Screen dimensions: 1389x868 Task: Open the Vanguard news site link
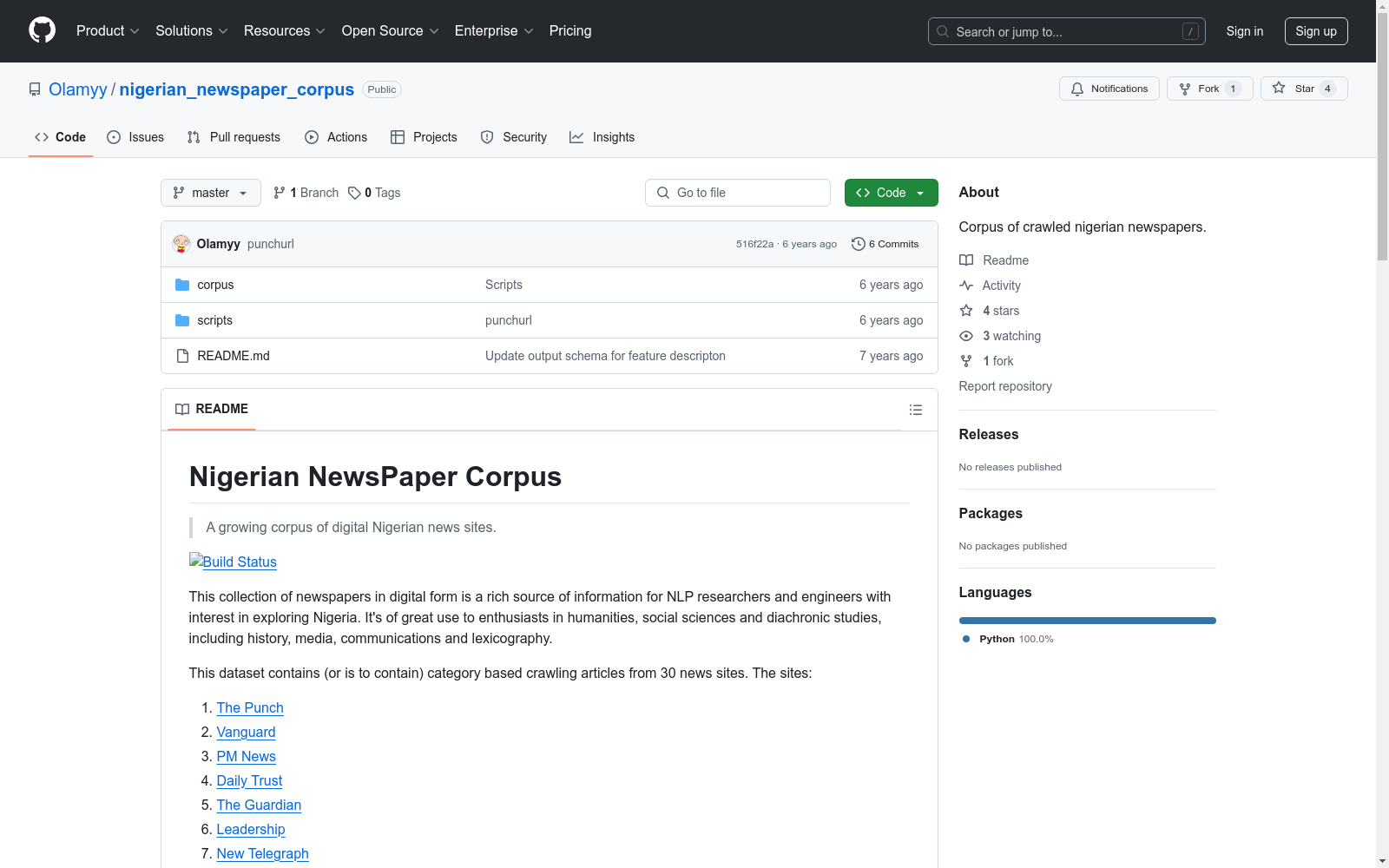point(246,732)
